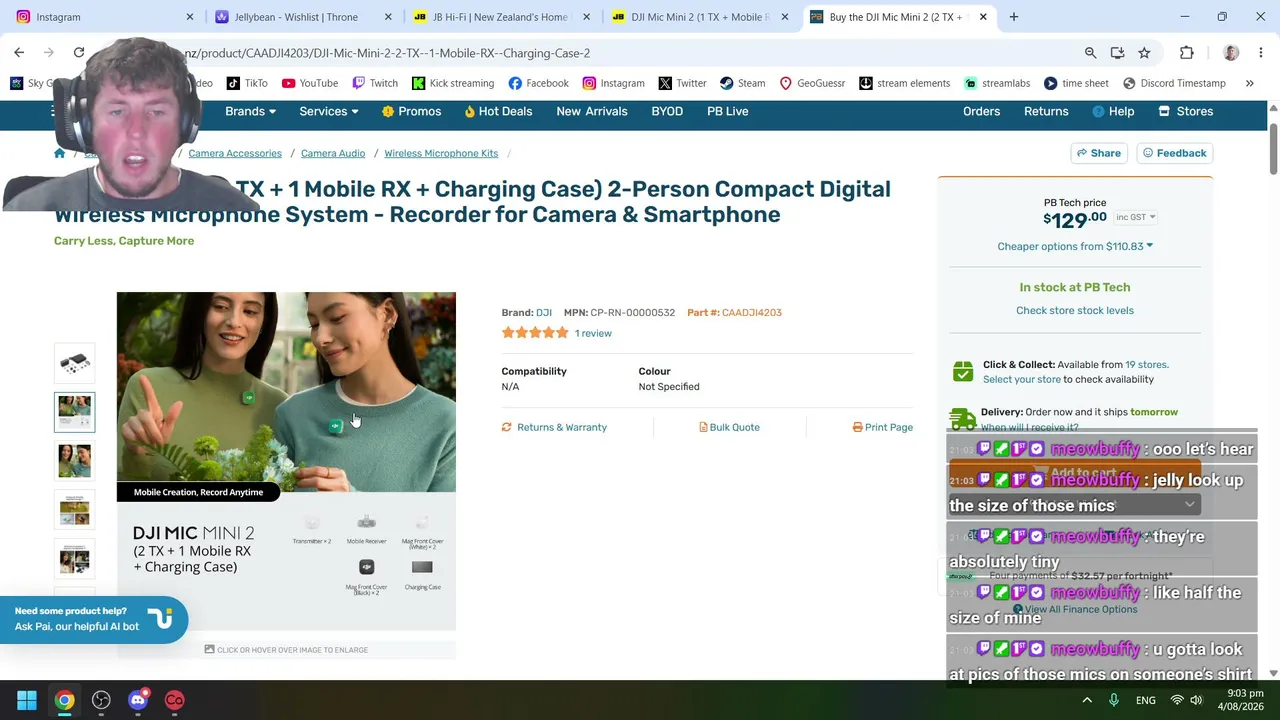Viewport: 1280px width, 720px height.
Task: Request a Bulk Quote
Action: click(729, 427)
